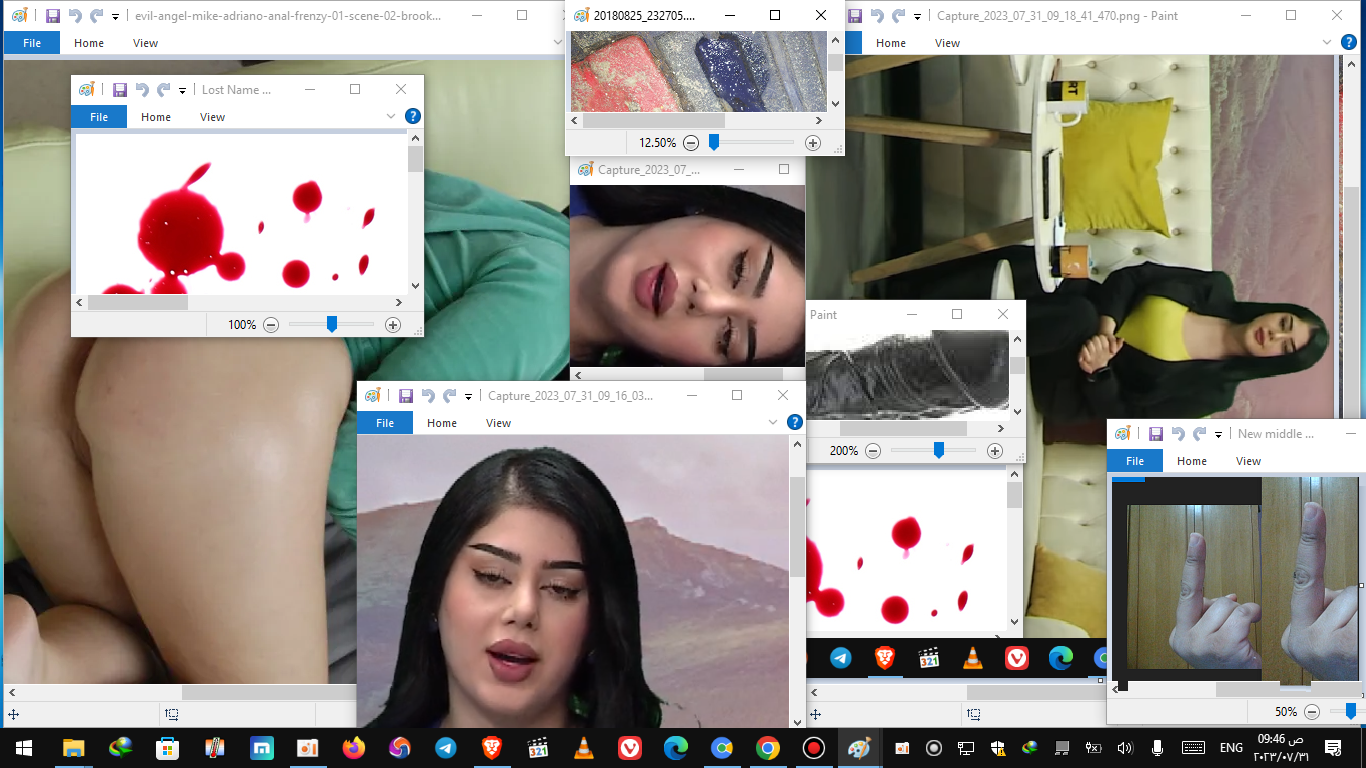Open the Windows Start menu

[23, 748]
